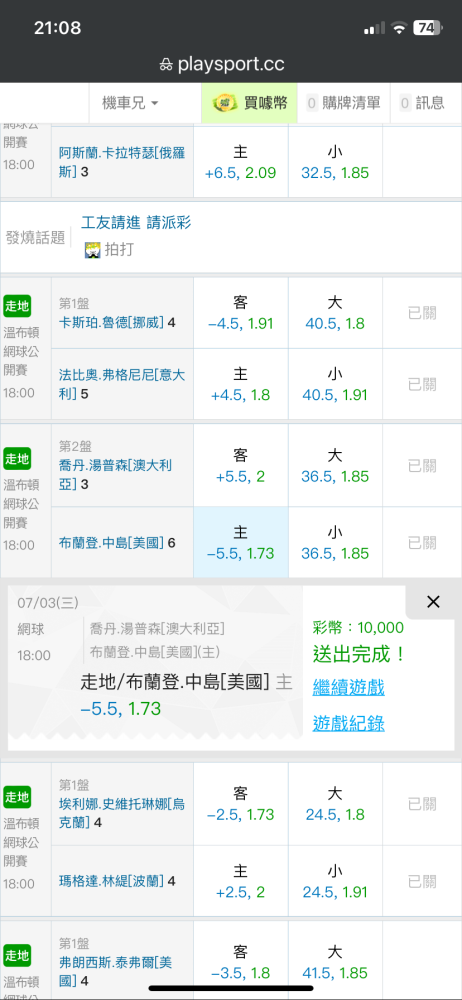Viewport: 462px width, 1000px height.
Task: Click the 走地 badge of 卡斯珀.魯德 match
Action: [17, 306]
